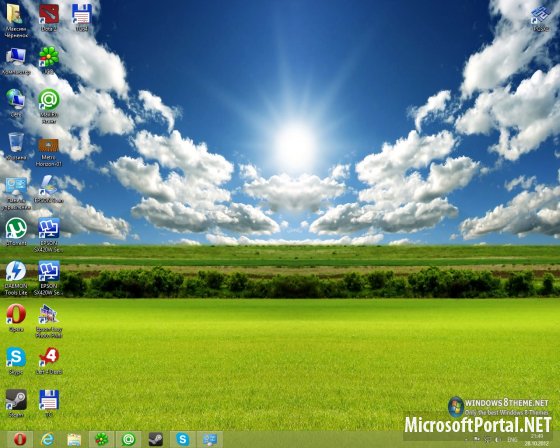The image size is (560, 448).
Task: Launch the uTorrent desktop shortcut
Action: (x=16, y=232)
